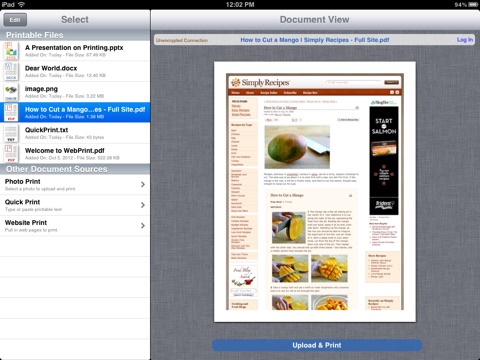Open QuickPrint.txt in the file list
Viewport: 480px width, 360px height.
[x=75, y=133]
